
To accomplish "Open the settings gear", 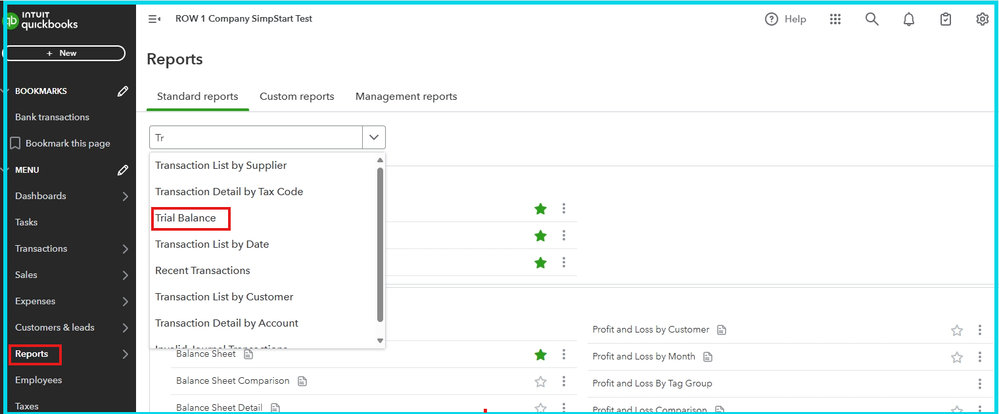I will coord(982,19).
